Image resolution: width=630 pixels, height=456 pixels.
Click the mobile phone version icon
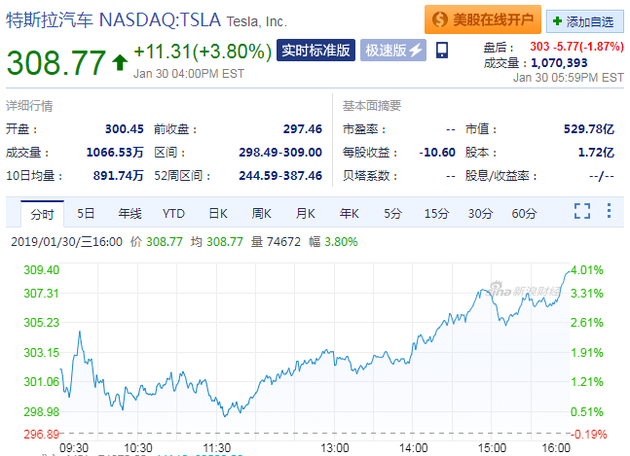442,51
